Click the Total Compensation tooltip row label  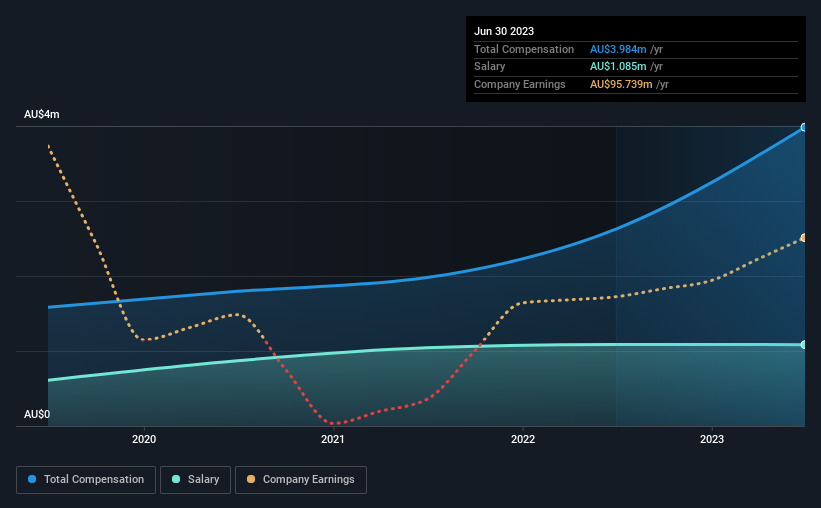(x=524, y=49)
